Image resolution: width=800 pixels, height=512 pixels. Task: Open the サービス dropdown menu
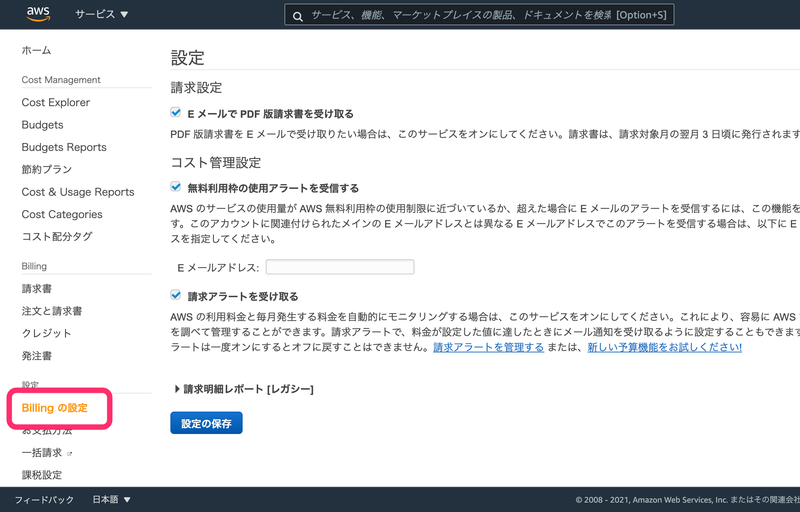click(x=102, y=14)
